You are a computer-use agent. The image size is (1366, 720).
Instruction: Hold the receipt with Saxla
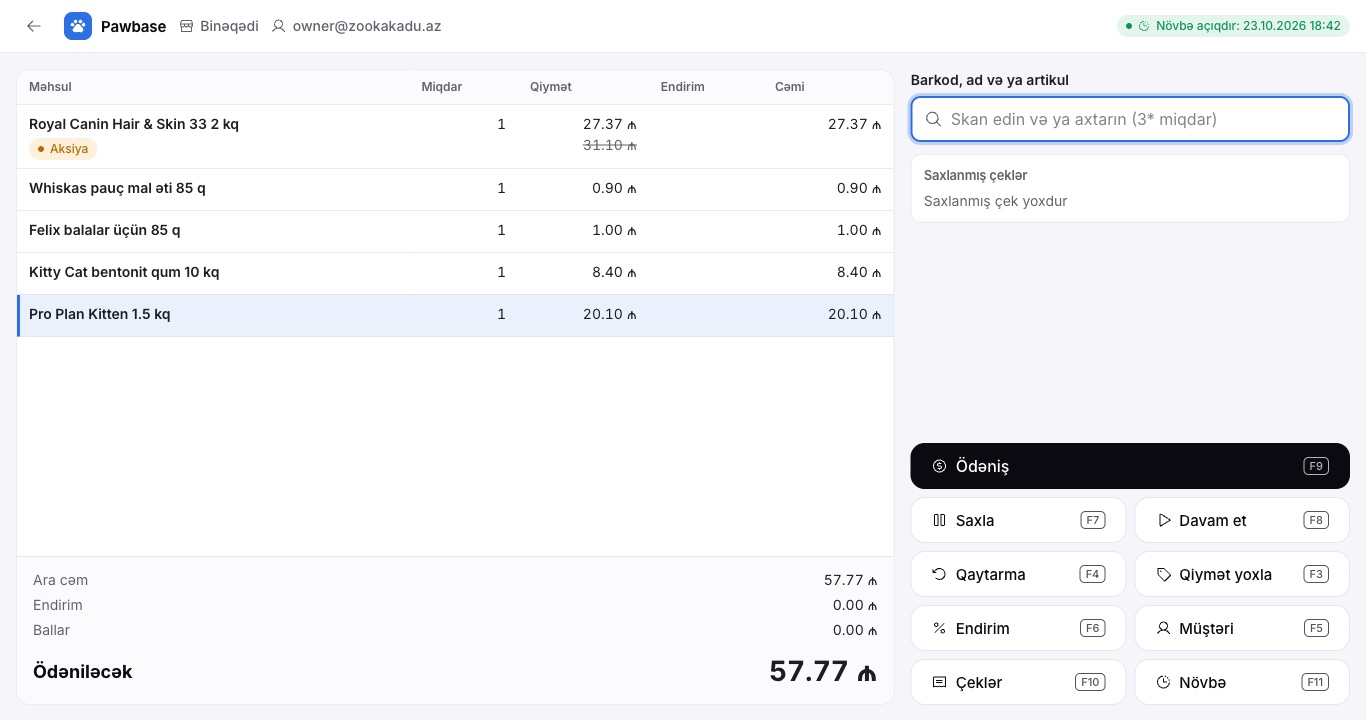1018,520
